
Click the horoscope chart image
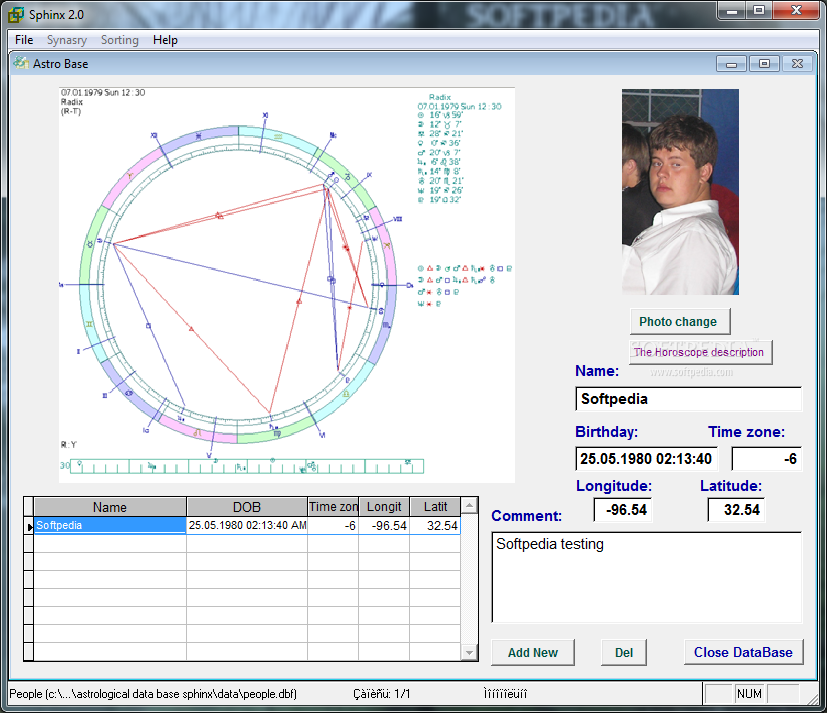point(286,285)
